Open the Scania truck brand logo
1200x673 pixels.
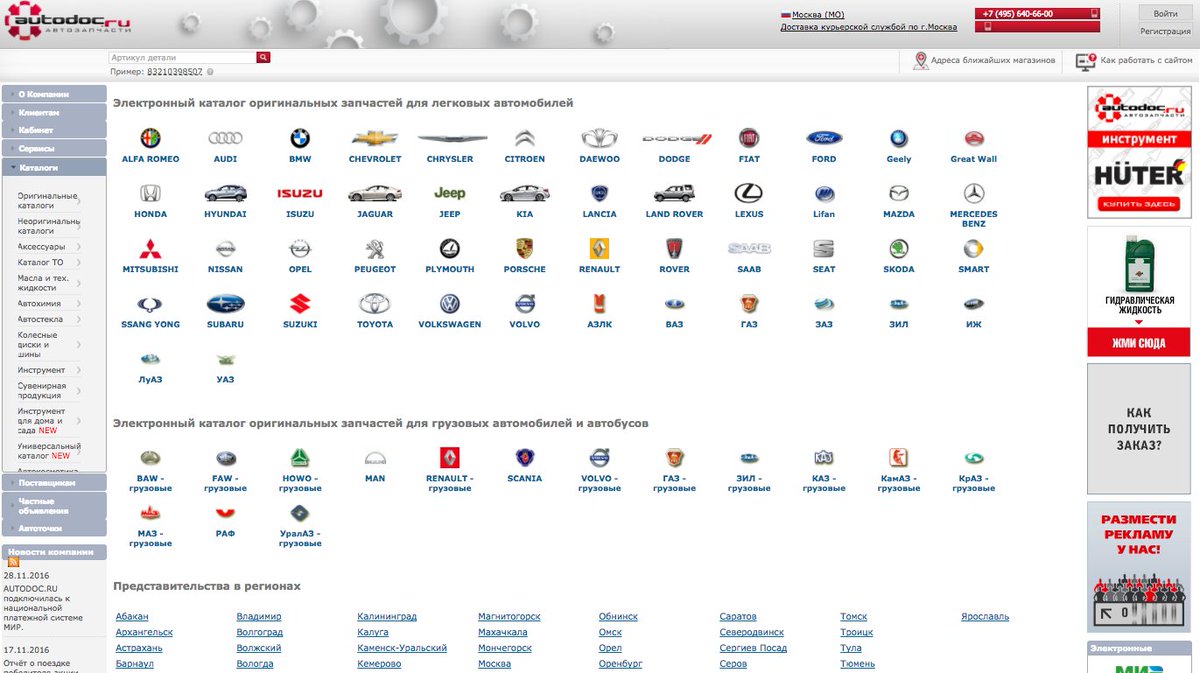click(x=524, y=458)
